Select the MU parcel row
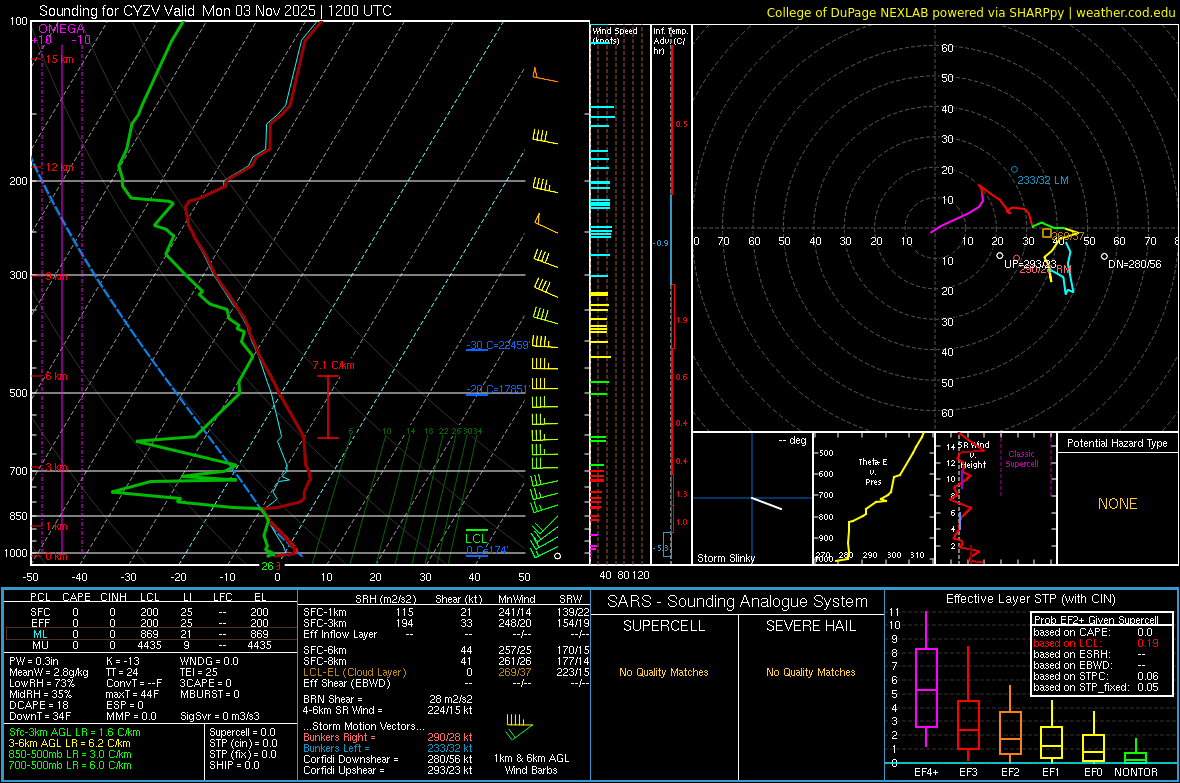 pos(149,645)
